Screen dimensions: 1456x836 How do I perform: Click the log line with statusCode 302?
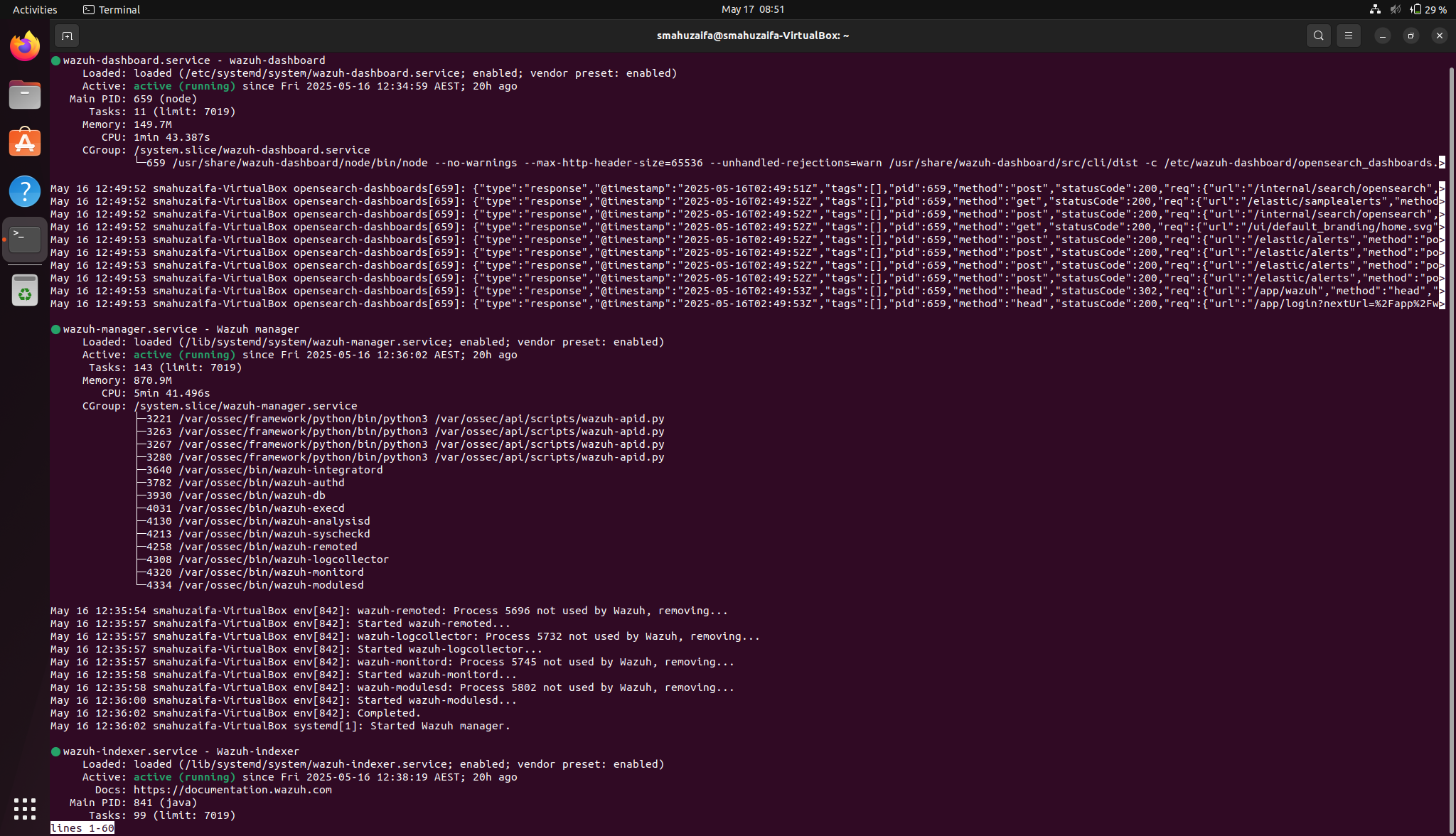[748, 291]
